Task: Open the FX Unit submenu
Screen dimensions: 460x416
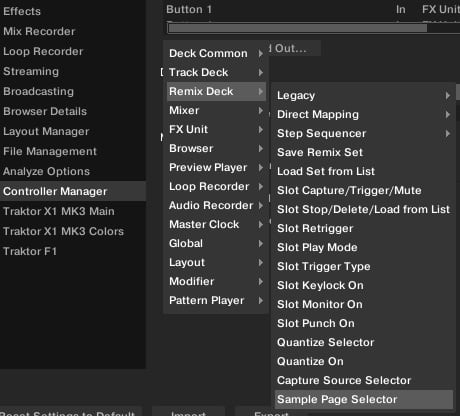Action: (x=216, y=129)
